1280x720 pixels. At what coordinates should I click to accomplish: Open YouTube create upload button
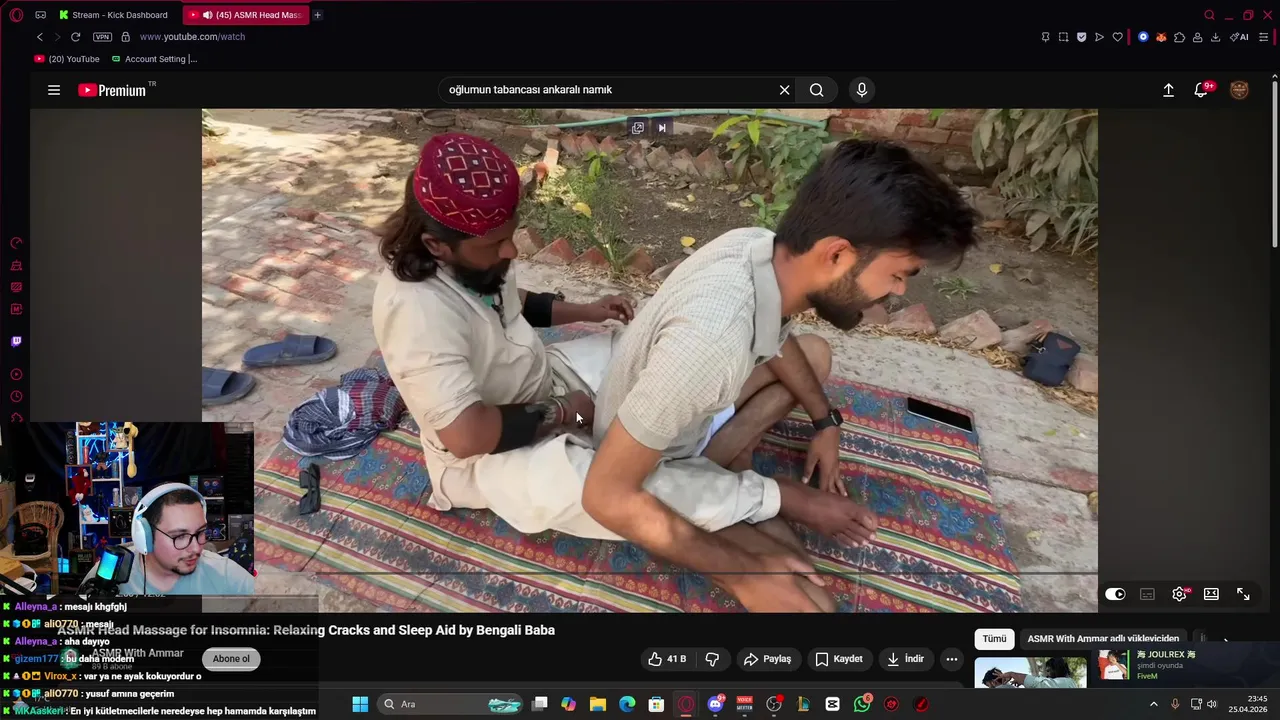(1168, 90)
